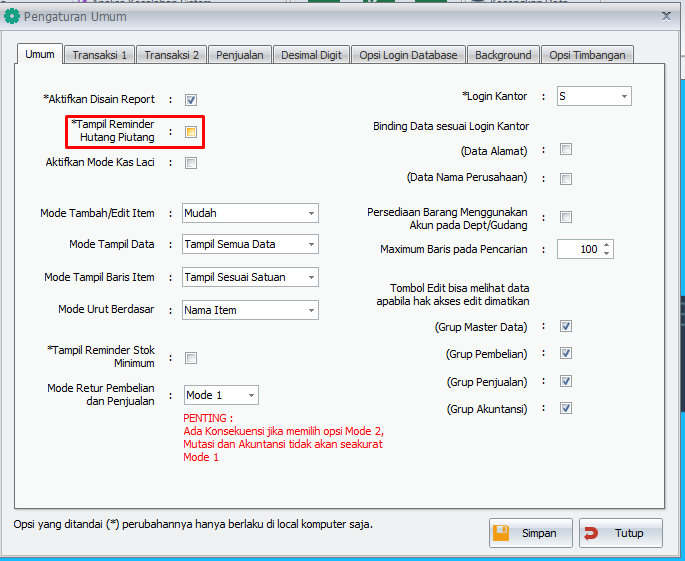
Task: Go to the Opsi Login Database tab
Action: (408, 55)
